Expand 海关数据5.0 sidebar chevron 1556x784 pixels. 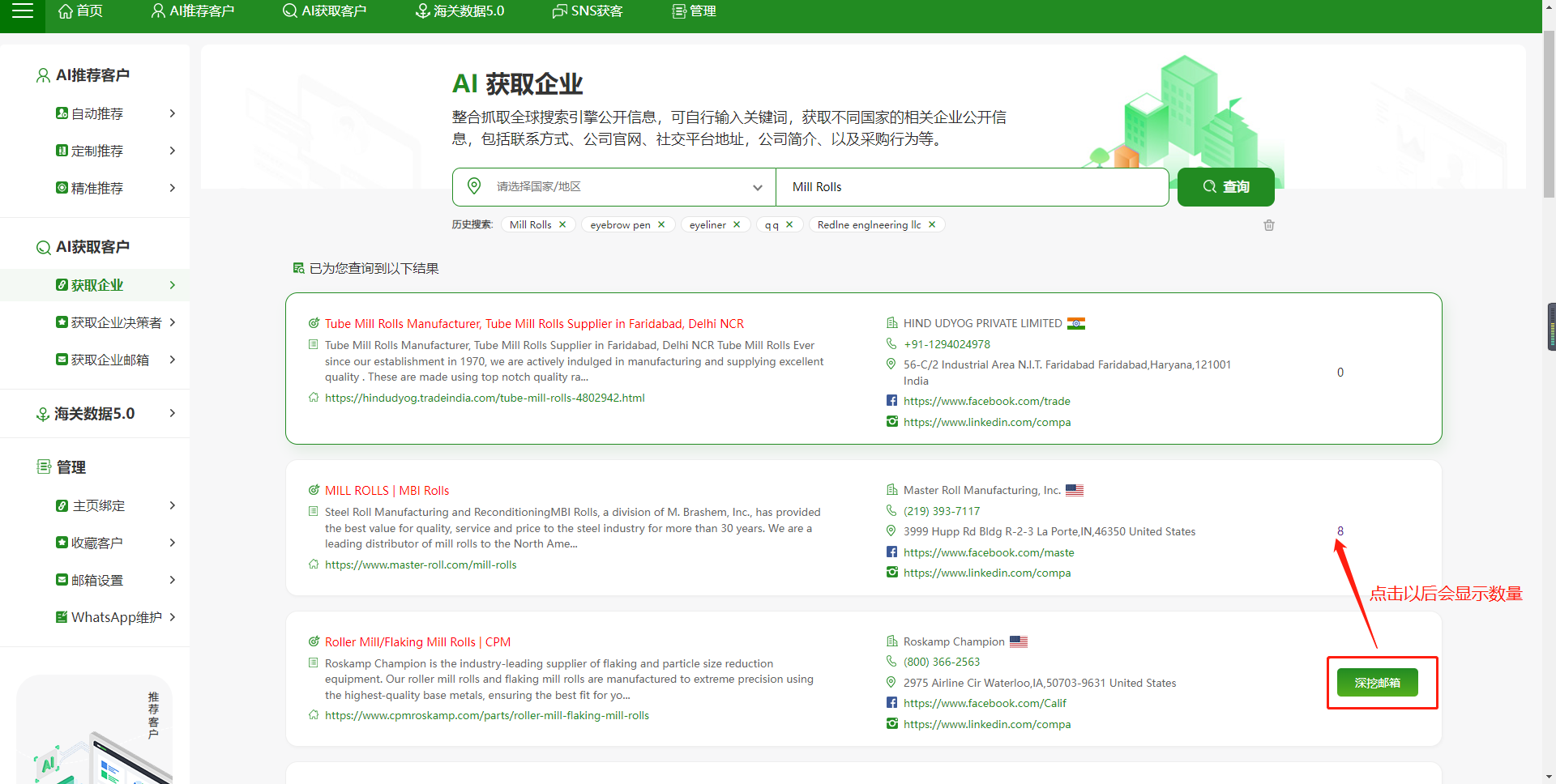(x=172, y=413)
